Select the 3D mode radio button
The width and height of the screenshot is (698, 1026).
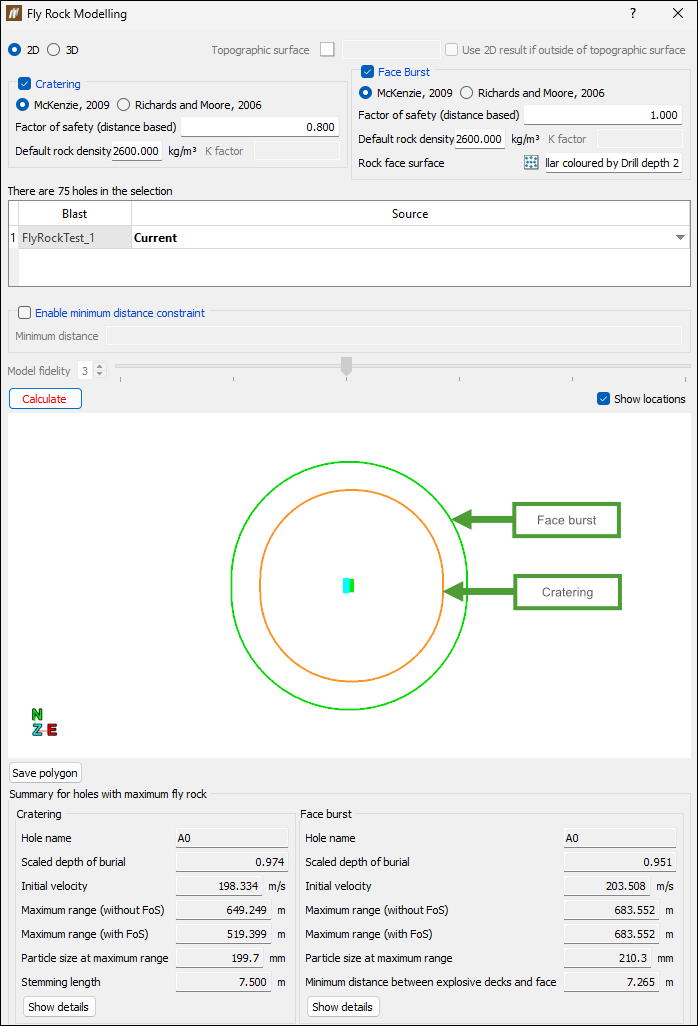tap(54, 50)
